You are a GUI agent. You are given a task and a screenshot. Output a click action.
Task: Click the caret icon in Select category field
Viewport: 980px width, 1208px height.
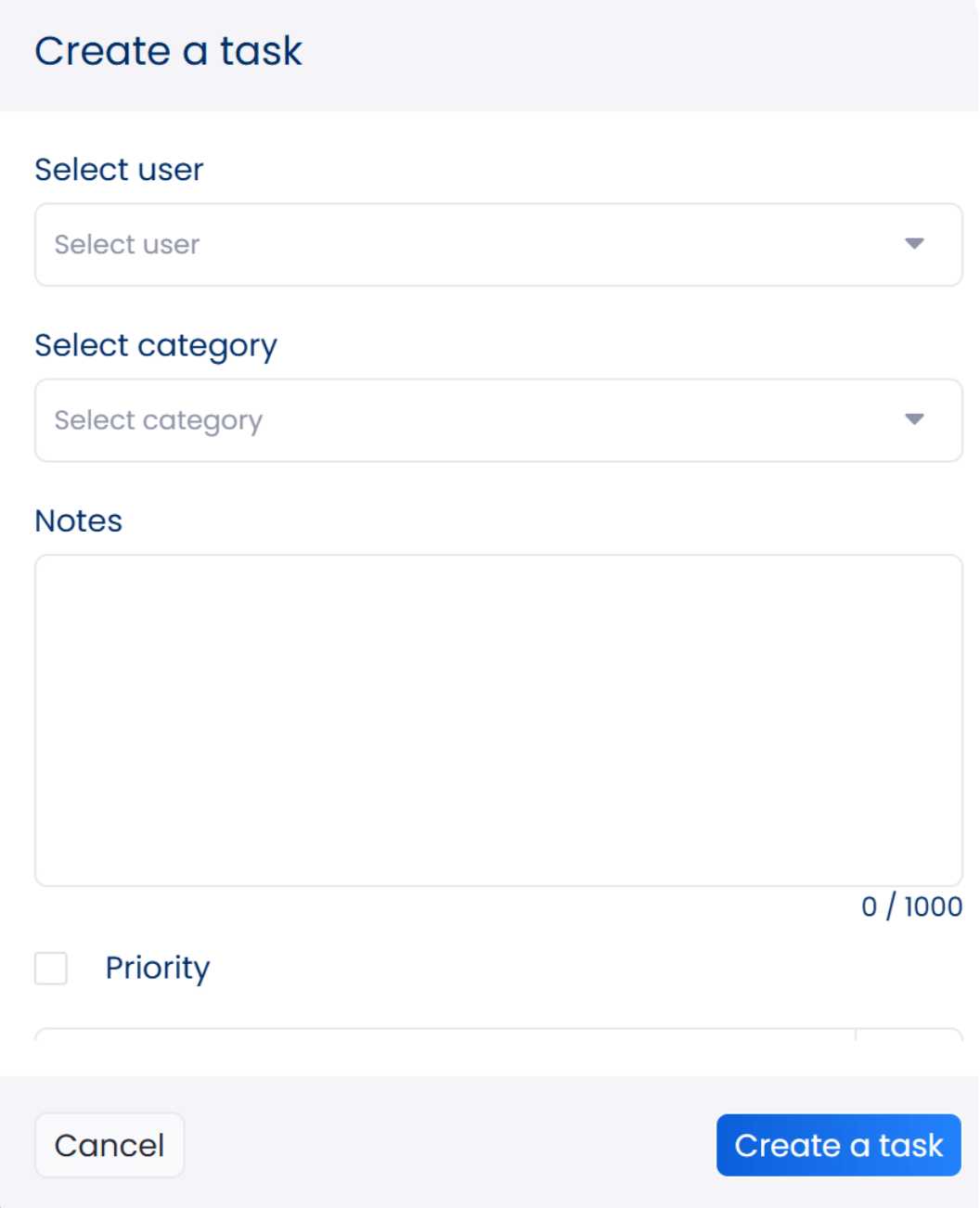pos(914,419)
